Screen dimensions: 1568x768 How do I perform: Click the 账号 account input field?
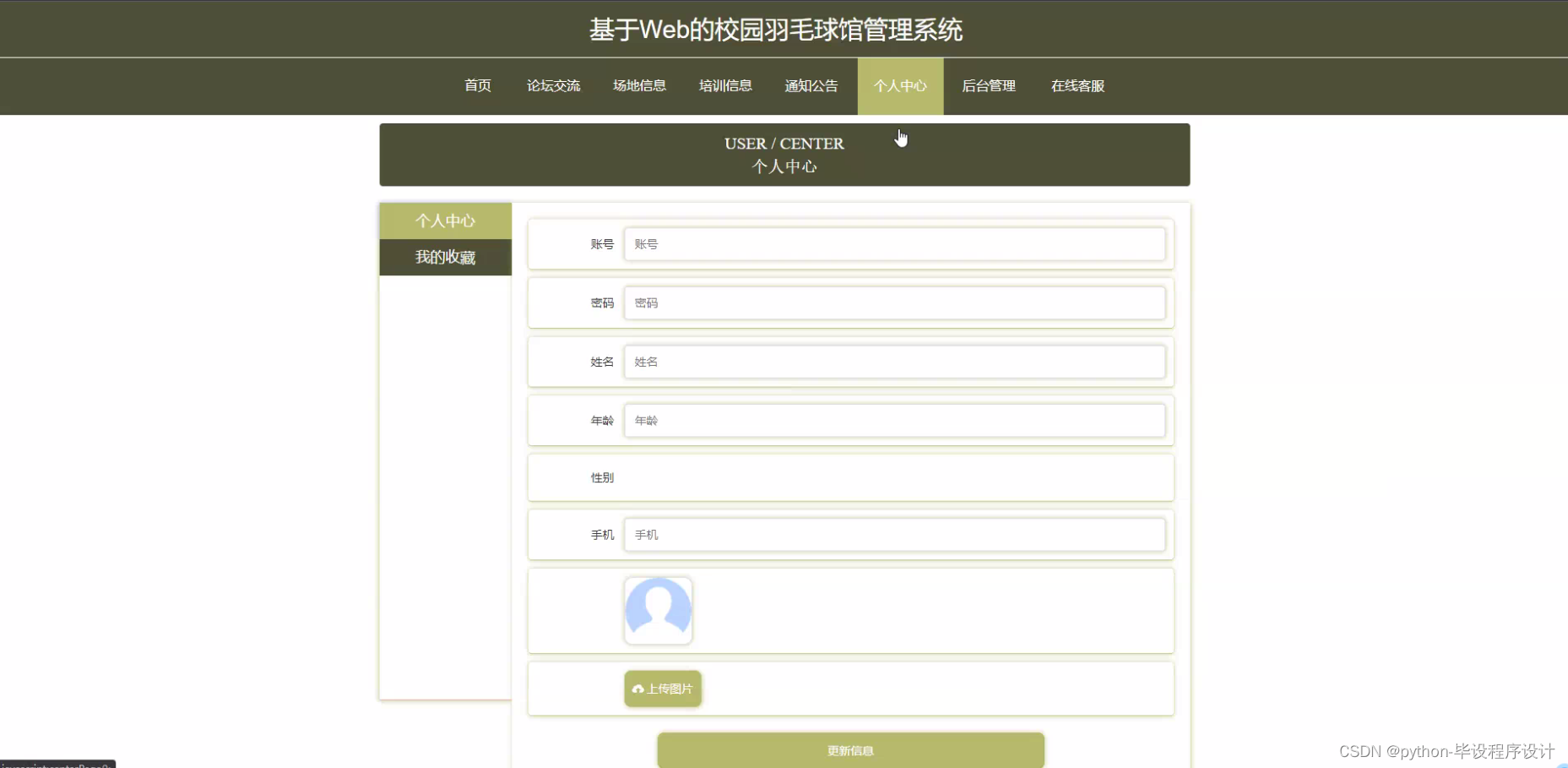(x=894, y=244)
